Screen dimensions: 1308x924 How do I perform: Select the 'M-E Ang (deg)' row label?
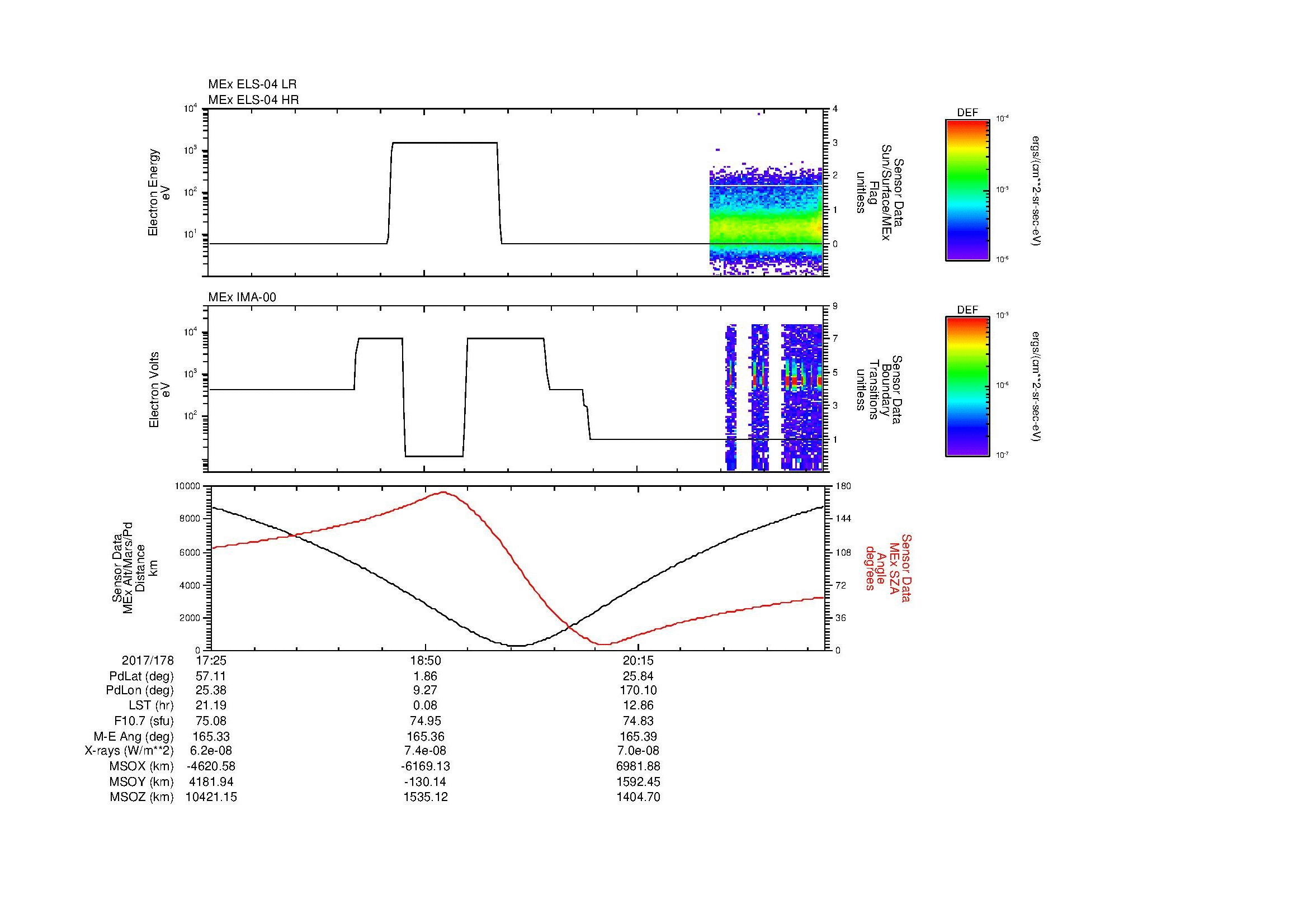[x=134, y=736]
